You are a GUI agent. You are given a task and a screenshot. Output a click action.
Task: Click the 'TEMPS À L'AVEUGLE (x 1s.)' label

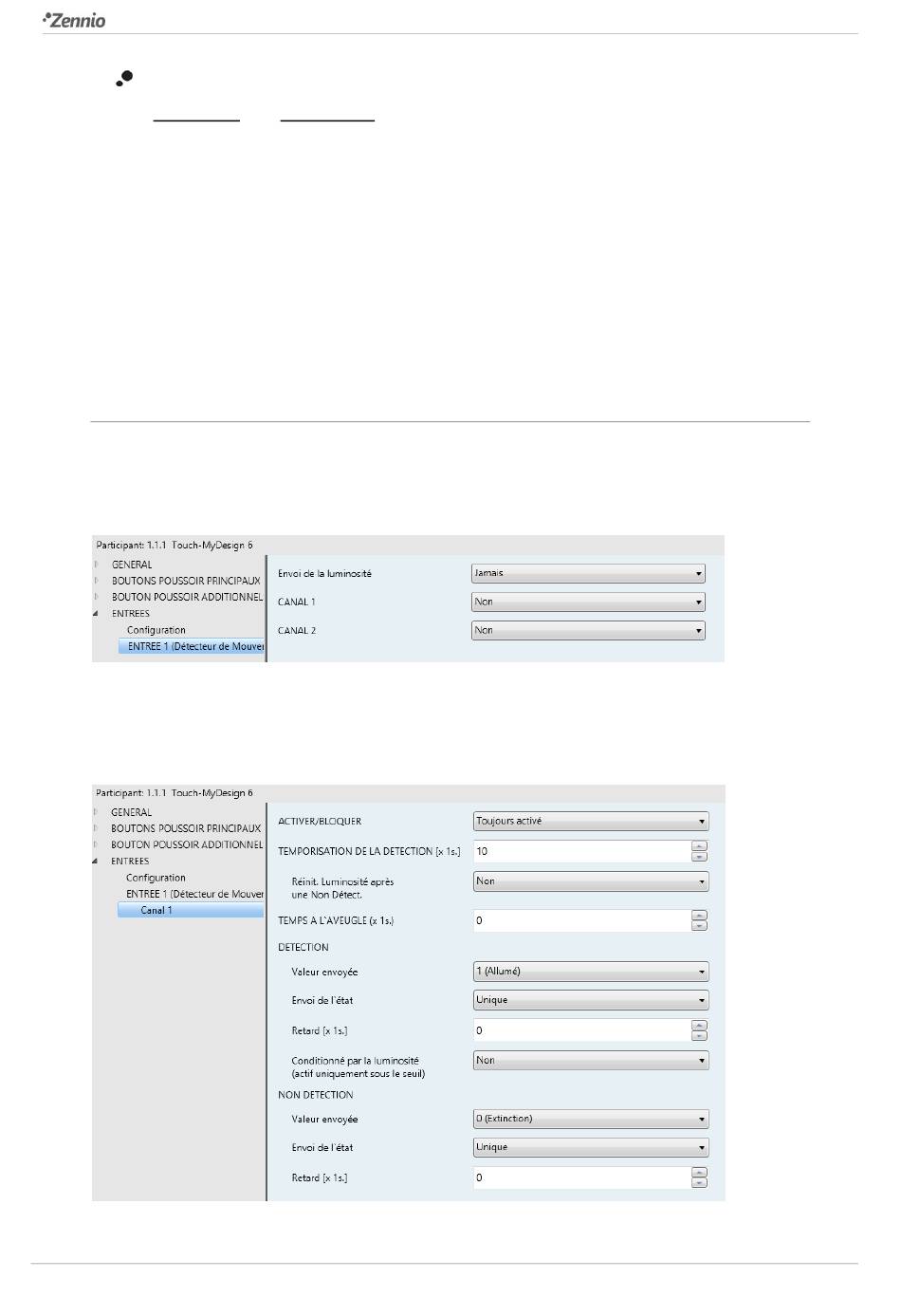336,920
